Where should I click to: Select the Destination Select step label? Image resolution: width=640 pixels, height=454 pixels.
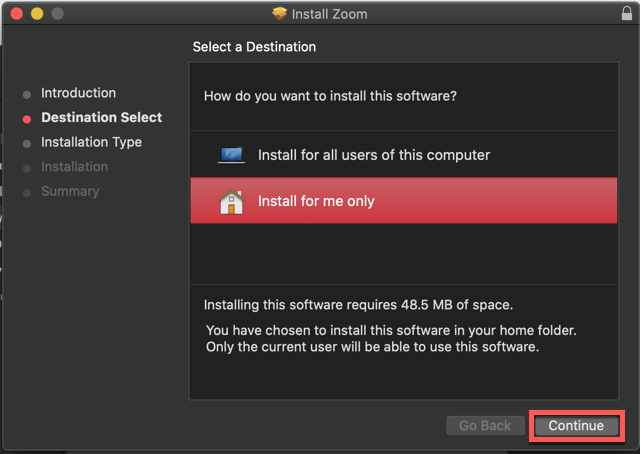click(x=102, y=117)
